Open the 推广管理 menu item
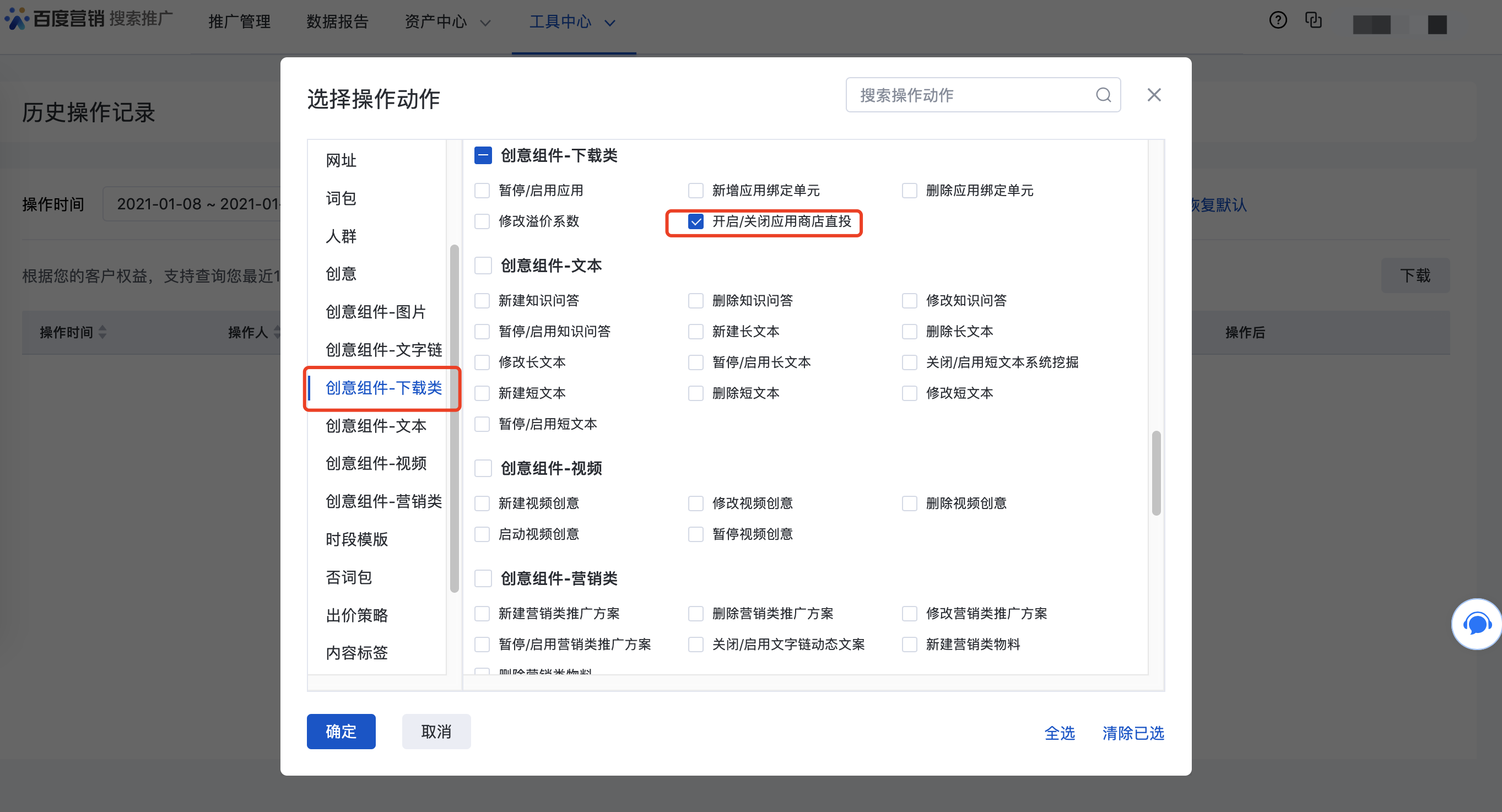The width and height of the screenshot is (1502, 812). (x=239, y=22)
